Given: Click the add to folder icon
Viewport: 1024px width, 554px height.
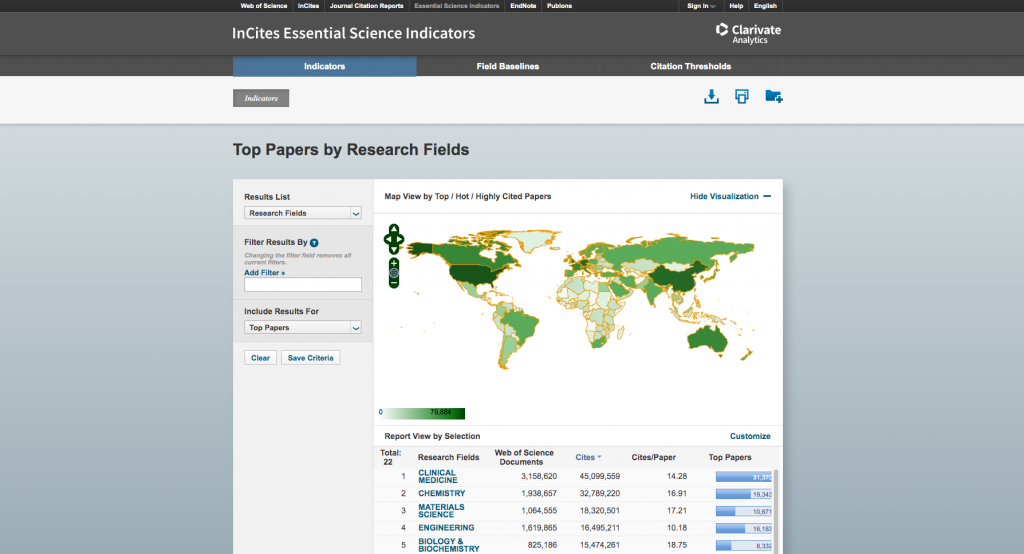Looking at the screenshot, I should click(774, 97).
